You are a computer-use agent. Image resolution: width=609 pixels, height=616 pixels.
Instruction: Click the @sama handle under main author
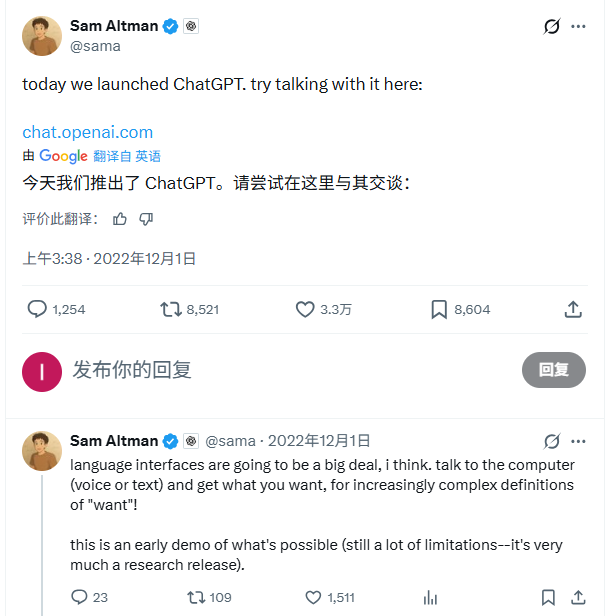[x=95, y=45]
